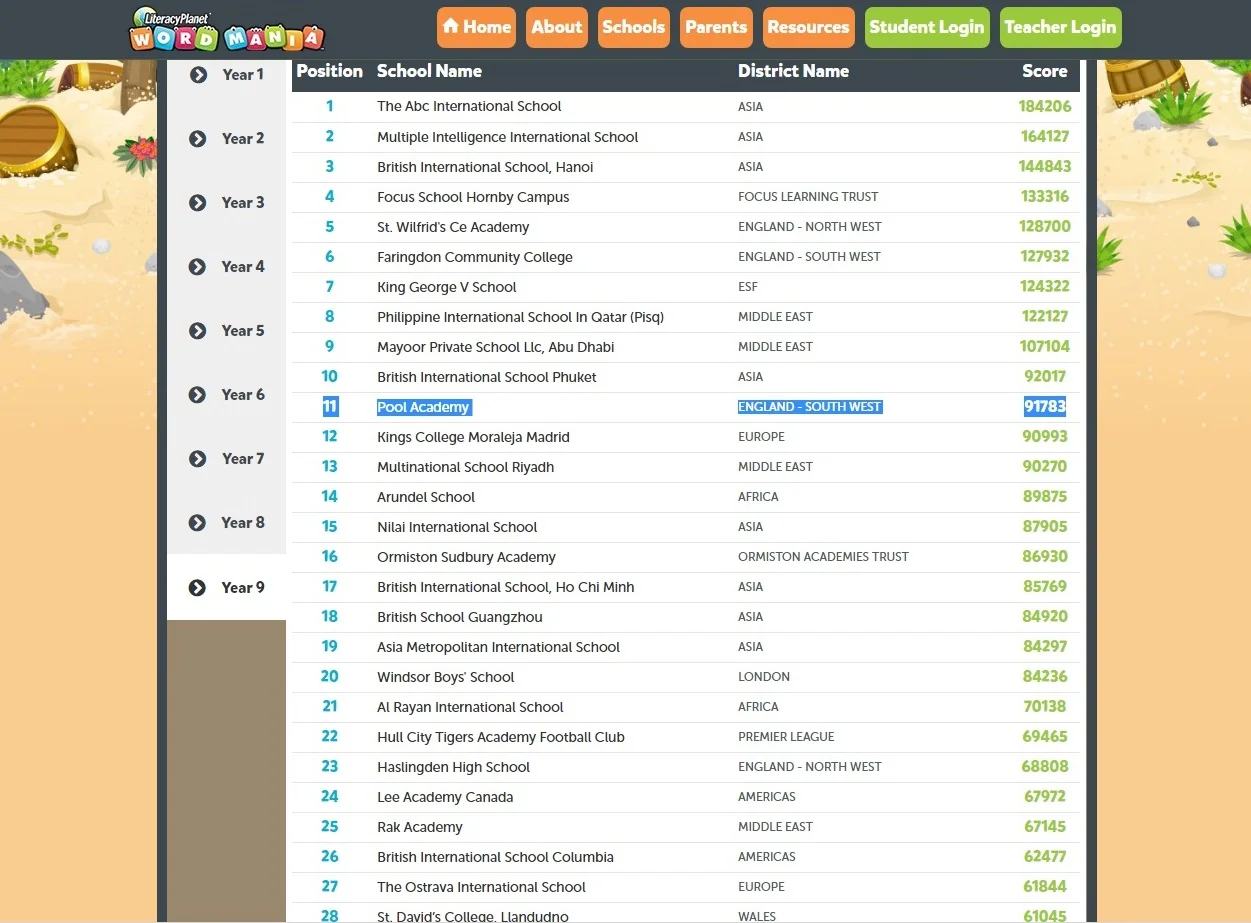Click the highlighted score 91783
Image resolution: width=1251 pixels, height=923 pixels.
(x=1045, y=407)
